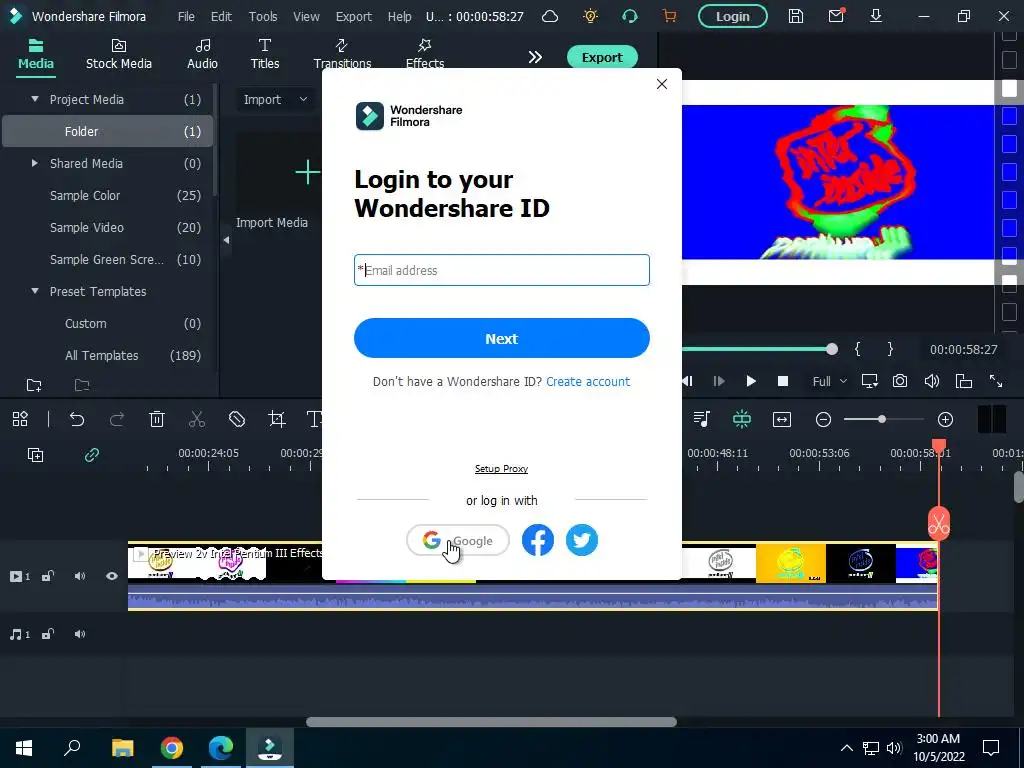Expand more tabs with double chevron

pyautogui.click(x=535, y=57)
